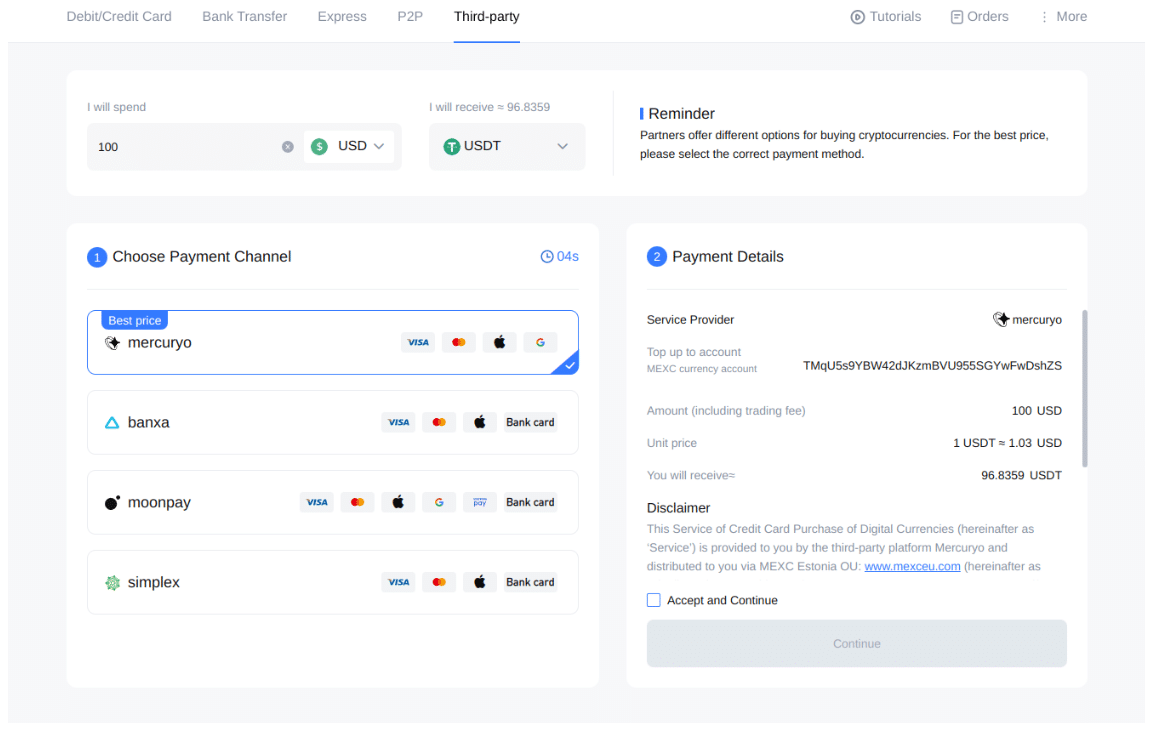The image size is (1154, 732).
Task: Click the Simplex provider icon
Action: coord(113,582)
